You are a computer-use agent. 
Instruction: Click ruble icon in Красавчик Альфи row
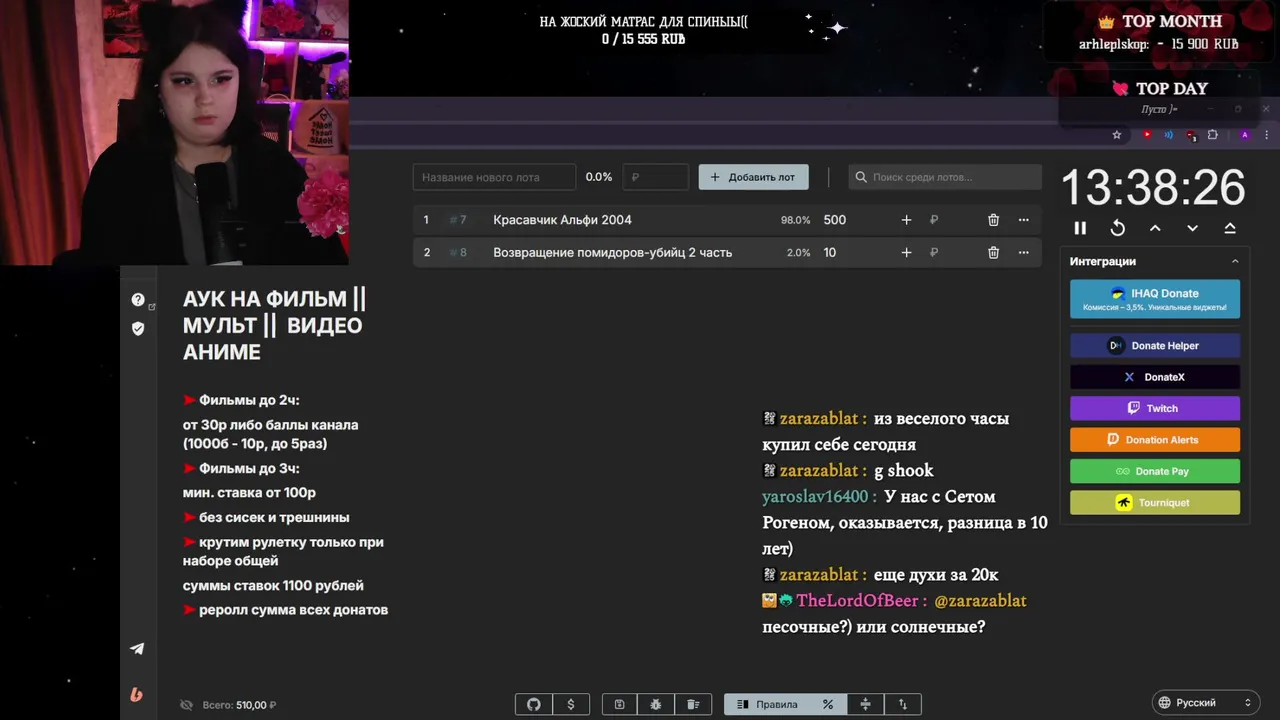(934, 220)
